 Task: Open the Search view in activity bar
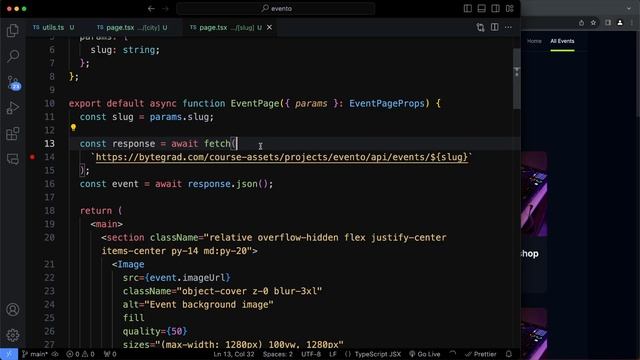pyautogui.click(x=13, y=56)
